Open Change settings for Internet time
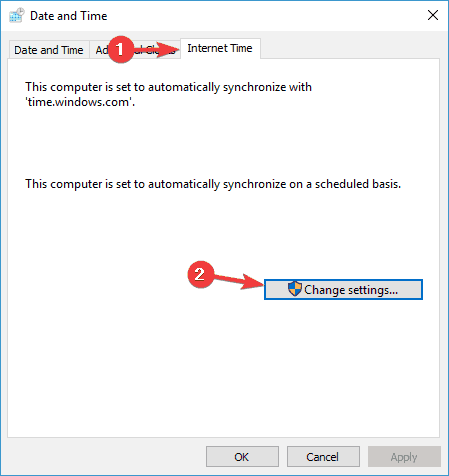Image resolution: width=449 pixels, height=476 pixels. [343, 290]
